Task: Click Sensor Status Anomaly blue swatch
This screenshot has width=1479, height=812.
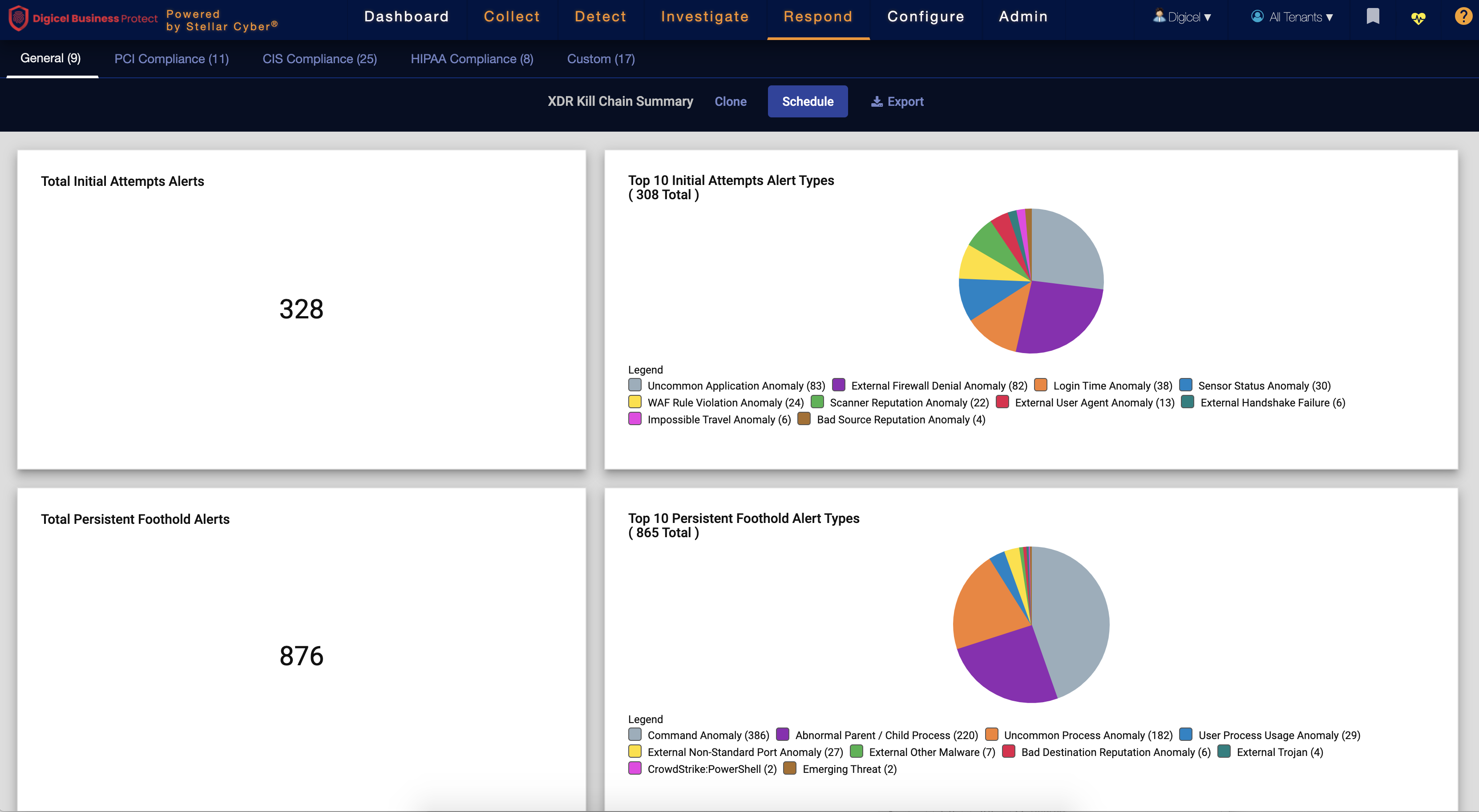Action: [x=1185, y=385]
